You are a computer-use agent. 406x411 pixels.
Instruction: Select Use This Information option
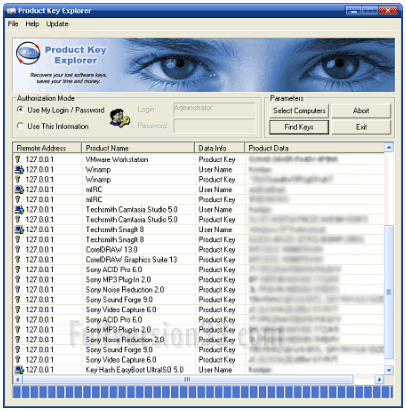click(53, 126)
